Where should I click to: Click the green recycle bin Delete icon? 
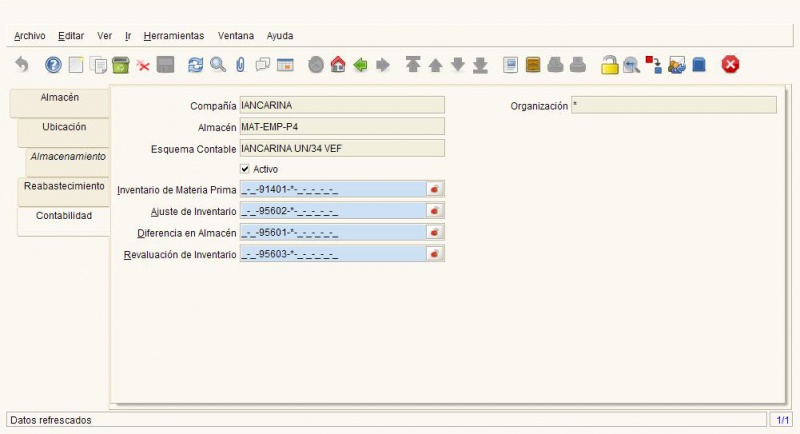click(120, 65)
